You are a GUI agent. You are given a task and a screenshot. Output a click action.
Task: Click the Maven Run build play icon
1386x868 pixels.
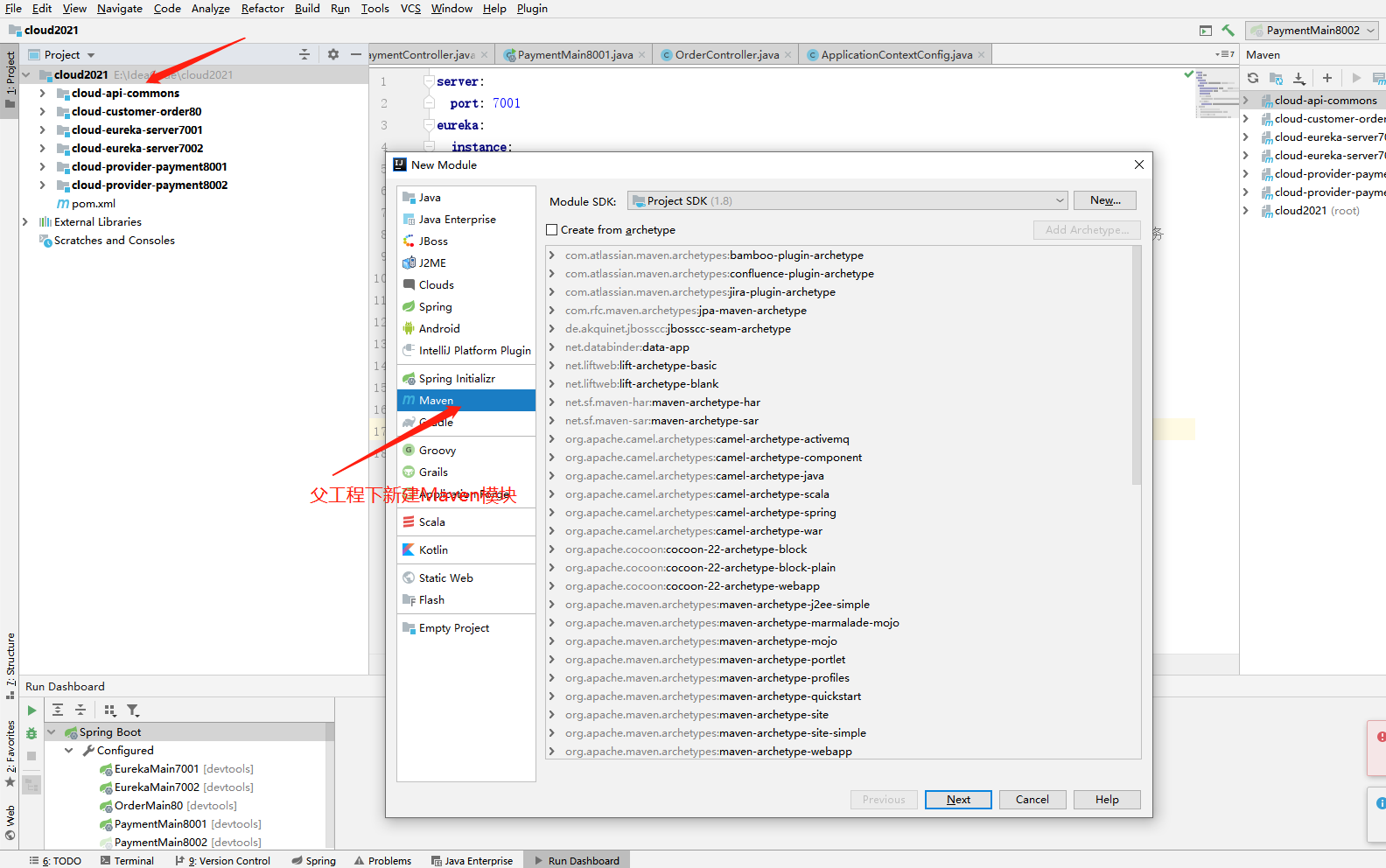(x=1356, y=78)
